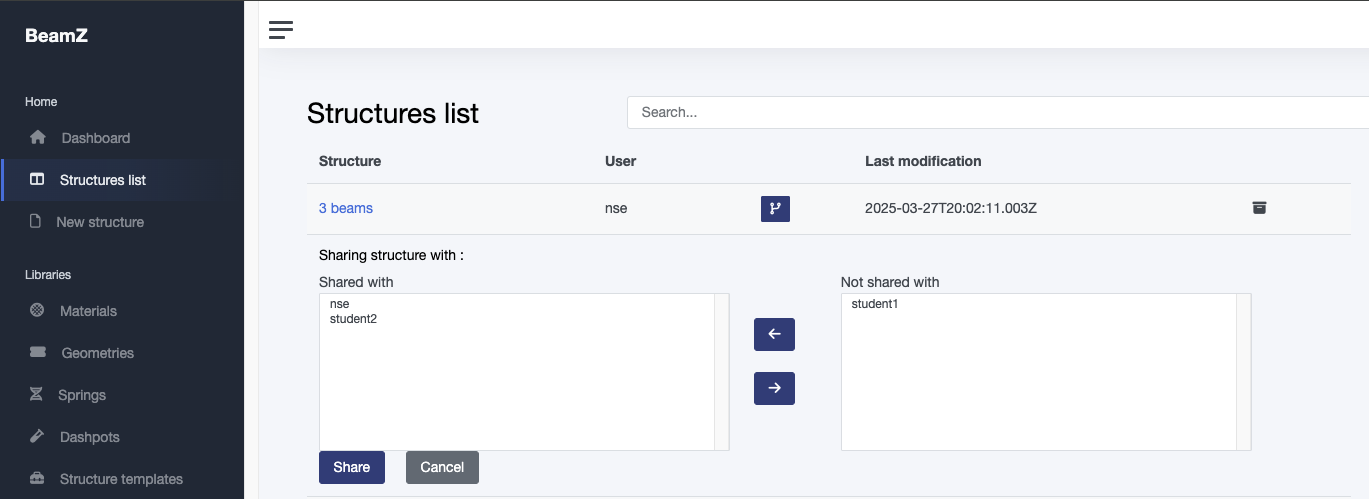Click the Dashboard home icon

(38, 138)
